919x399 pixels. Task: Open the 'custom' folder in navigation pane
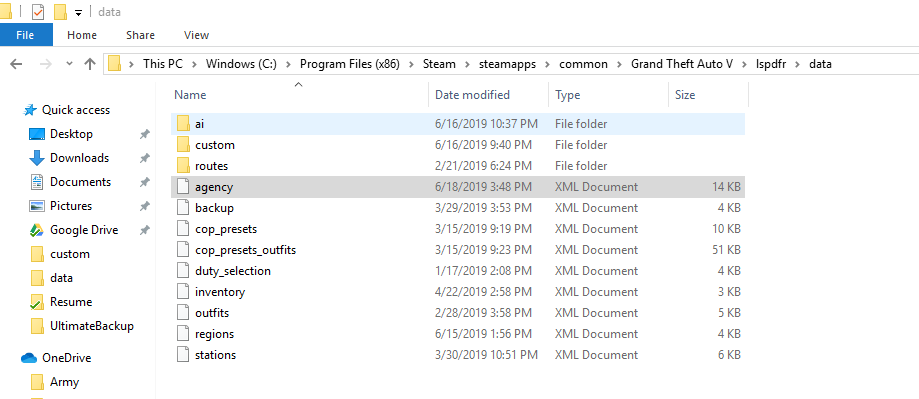[x=70, y=254]
